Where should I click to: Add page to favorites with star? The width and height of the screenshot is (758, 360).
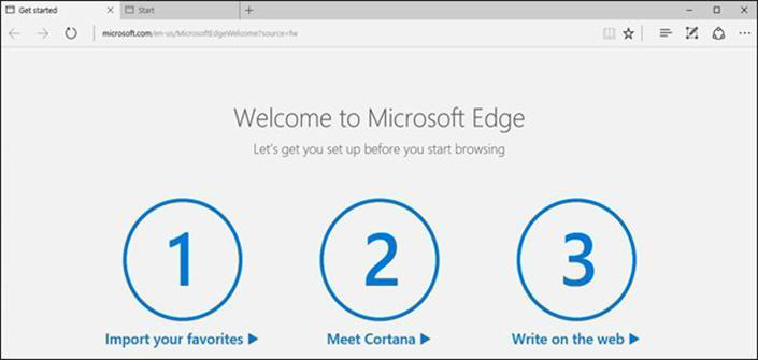pyautogui.click(x=628, y=34)
